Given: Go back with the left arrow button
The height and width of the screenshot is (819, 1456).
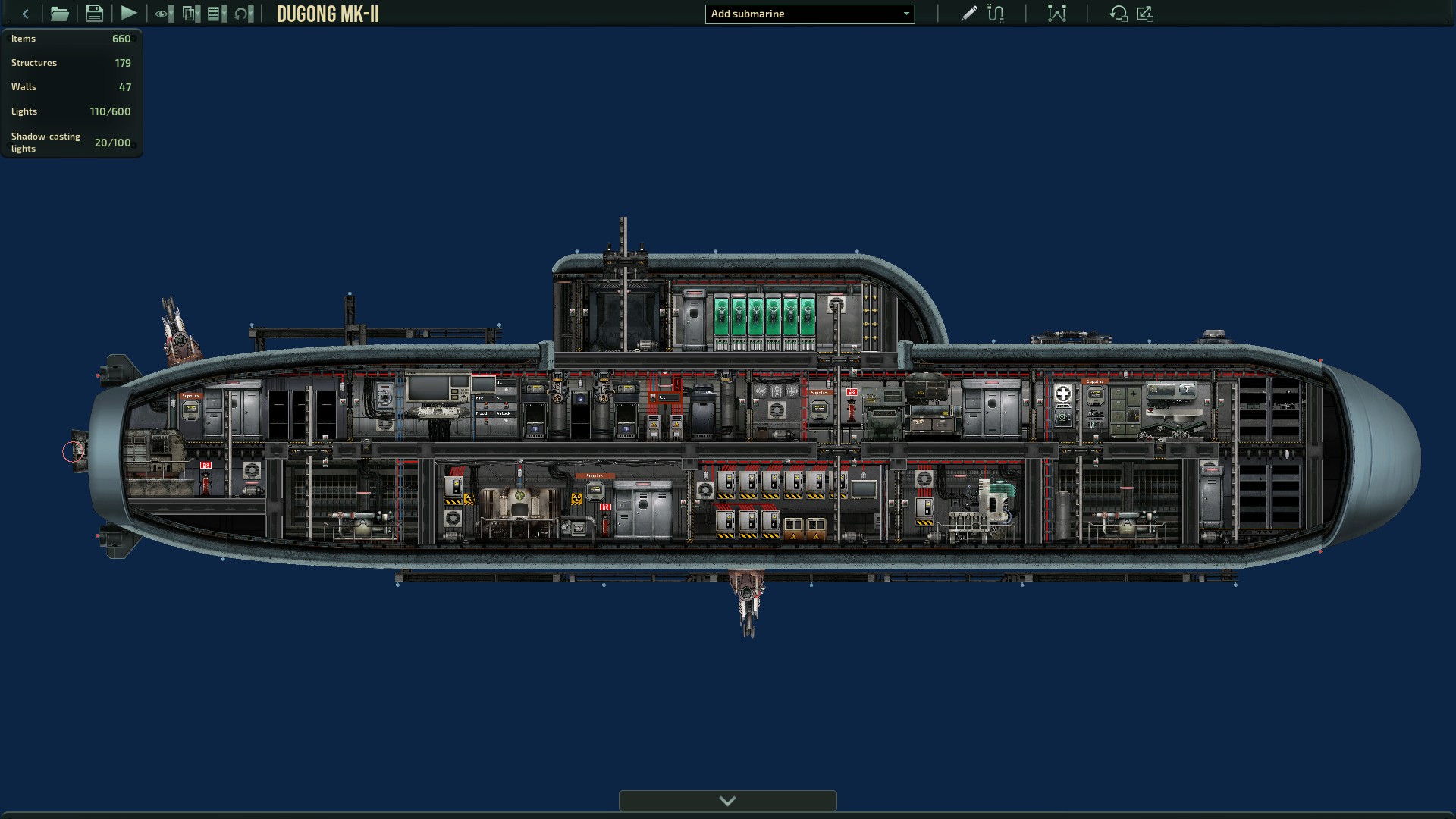Looking at the screenshot, I should point(25,14).
